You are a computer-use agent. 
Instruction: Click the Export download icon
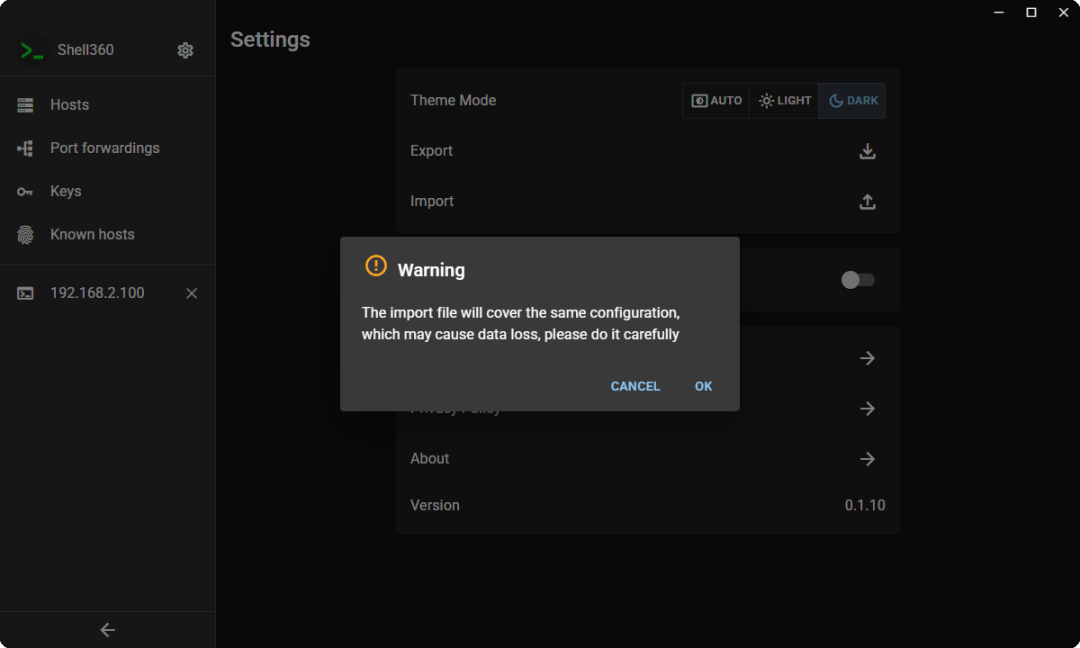tap(867, 151)
